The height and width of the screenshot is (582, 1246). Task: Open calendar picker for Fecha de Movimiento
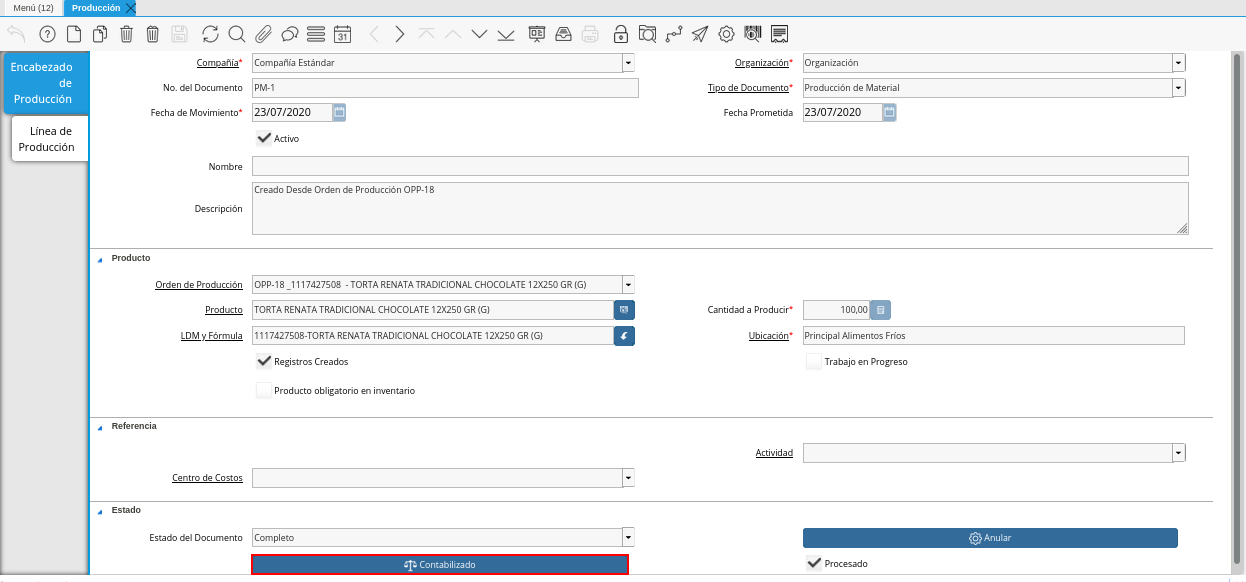click(x=339, y=113)
